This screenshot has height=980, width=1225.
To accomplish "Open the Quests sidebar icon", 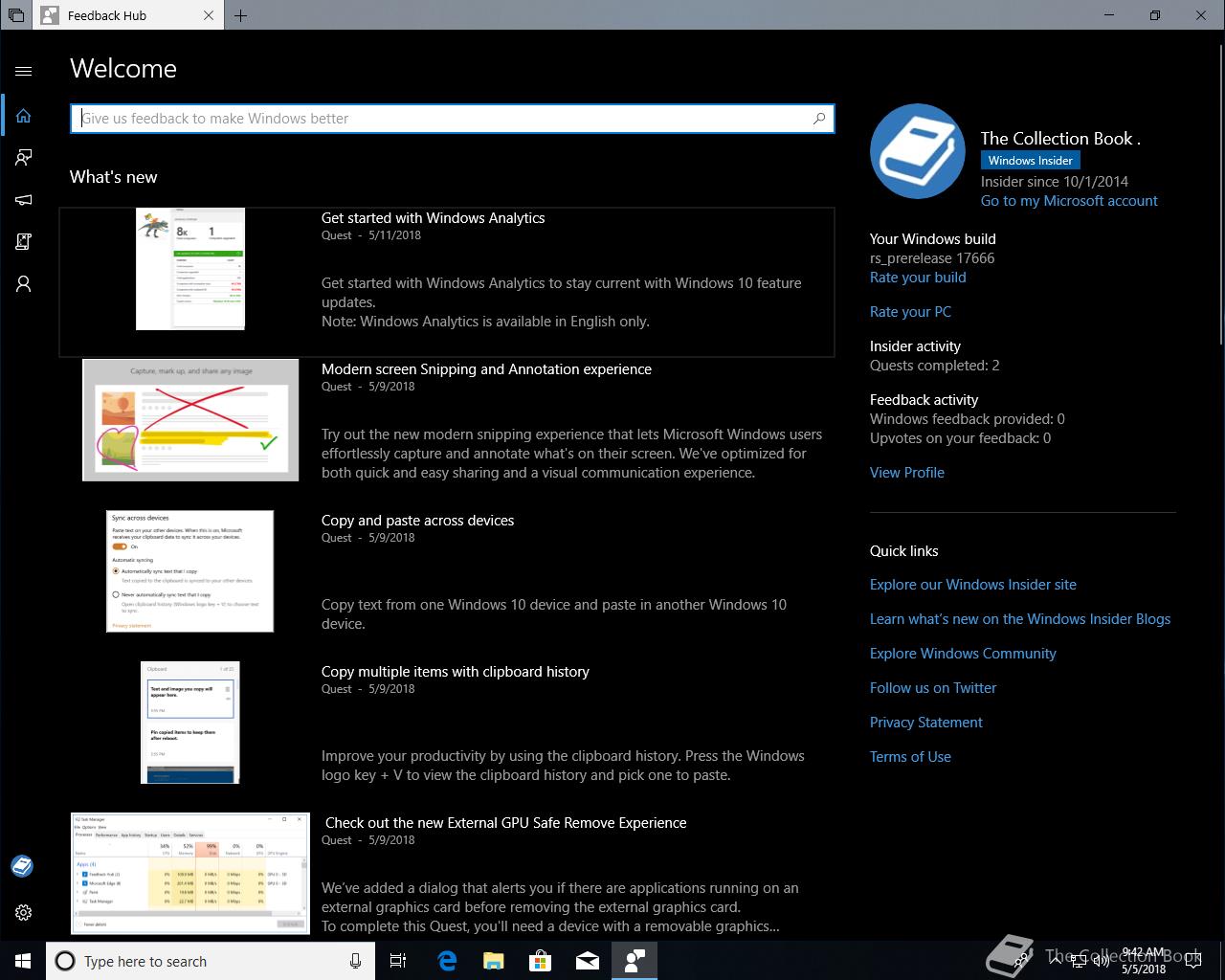I will pos(24,242).
